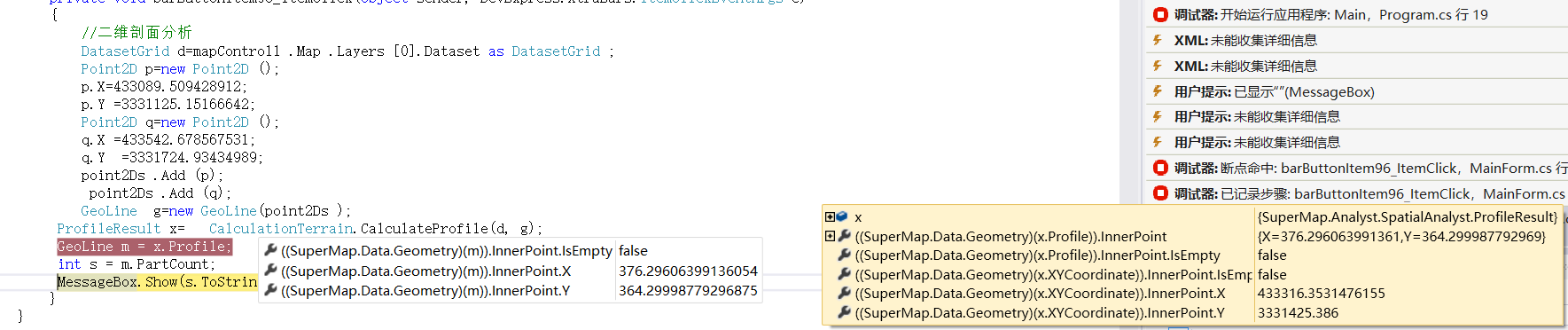Click the line q.X =433542.678567531;
This screenshot has width=1568, height=330.
point(168,140)
